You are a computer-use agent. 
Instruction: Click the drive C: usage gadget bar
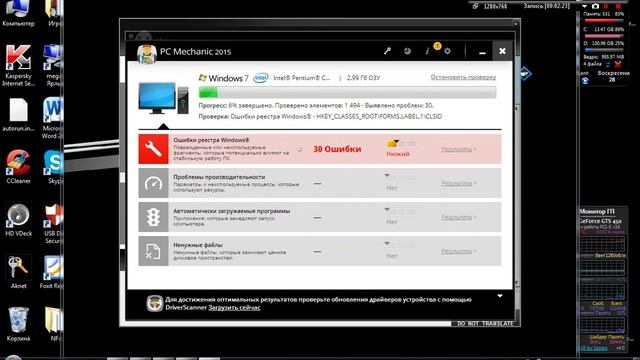click(x=603, y=36)
